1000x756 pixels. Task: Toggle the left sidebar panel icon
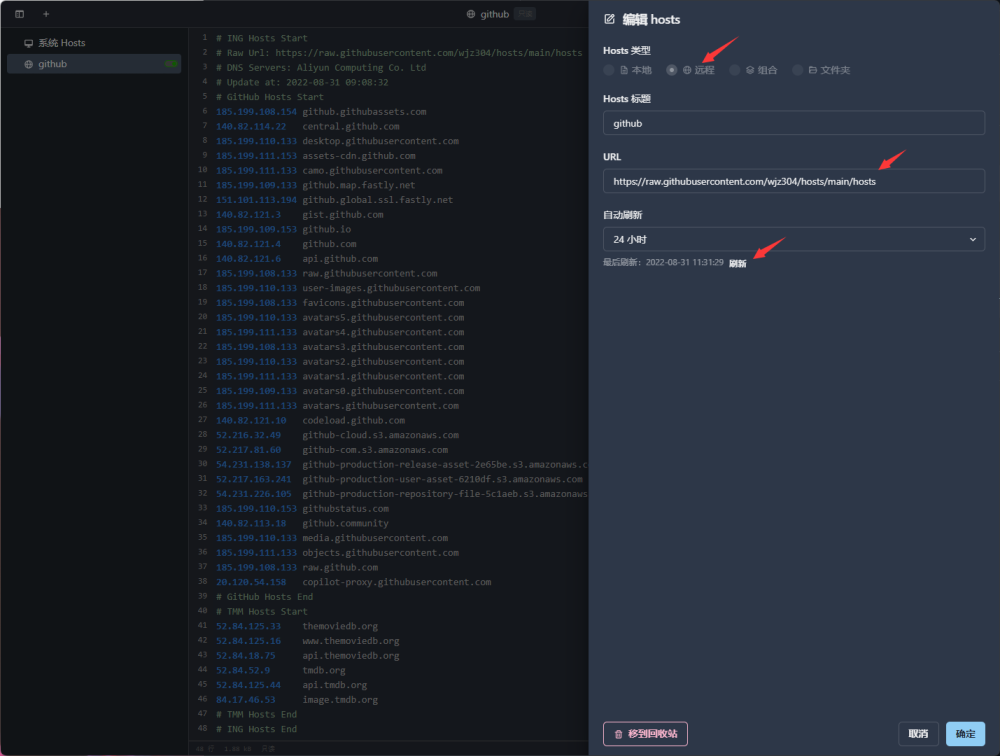pyautogui.click(x=20, y=14)
